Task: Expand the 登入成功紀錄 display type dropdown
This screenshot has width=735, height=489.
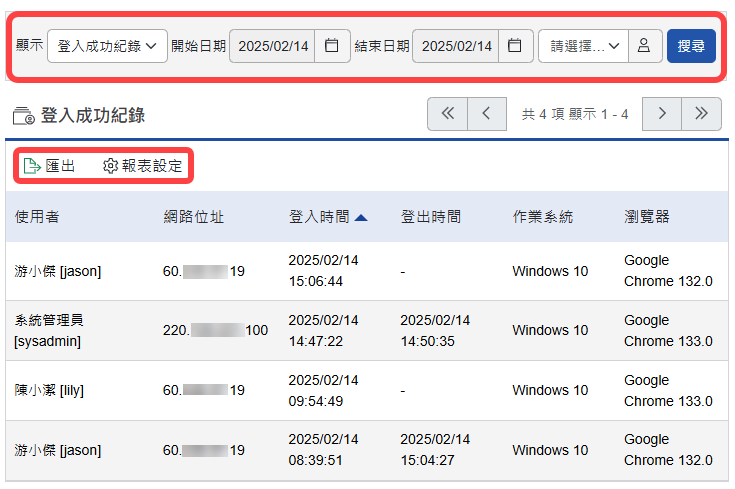Action: tap(107, 46)
